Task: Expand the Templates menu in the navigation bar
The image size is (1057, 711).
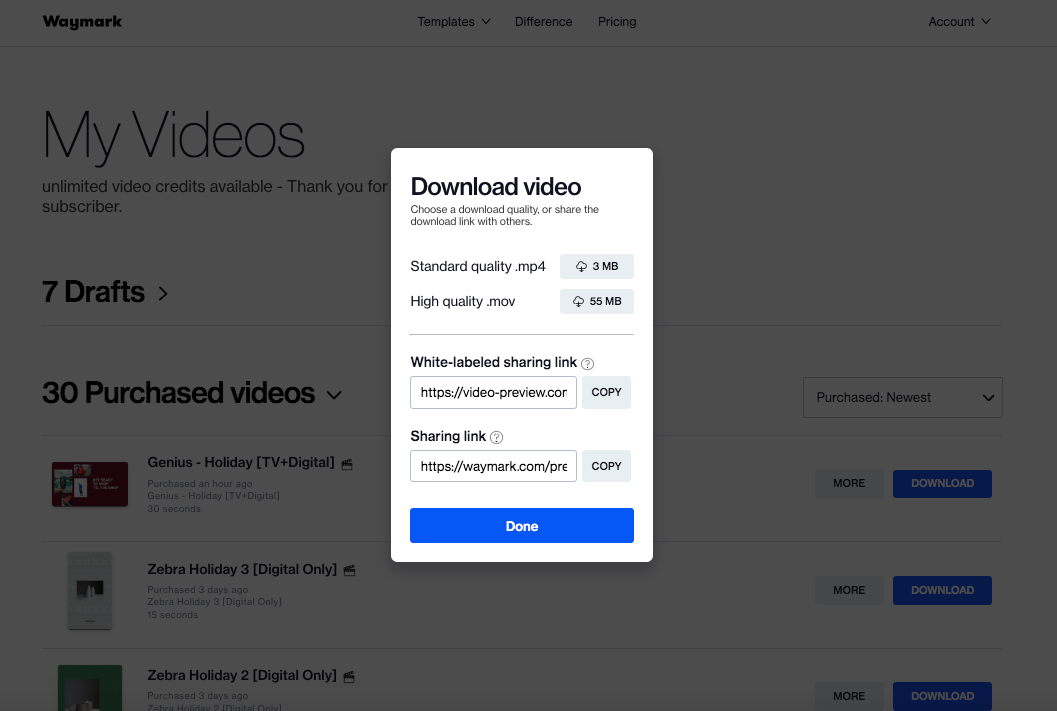Action: tap(453, 21)
